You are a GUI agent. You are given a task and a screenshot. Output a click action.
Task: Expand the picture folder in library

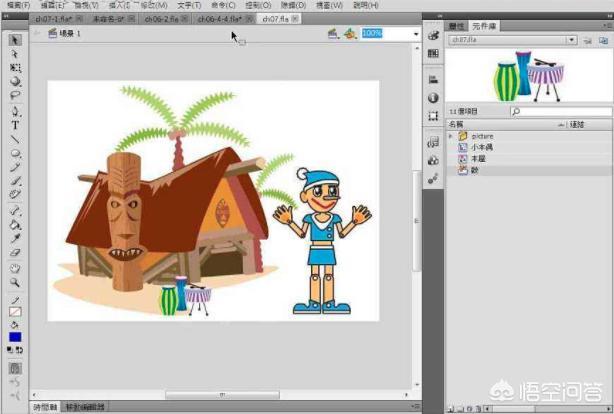[x=451, y=135]
